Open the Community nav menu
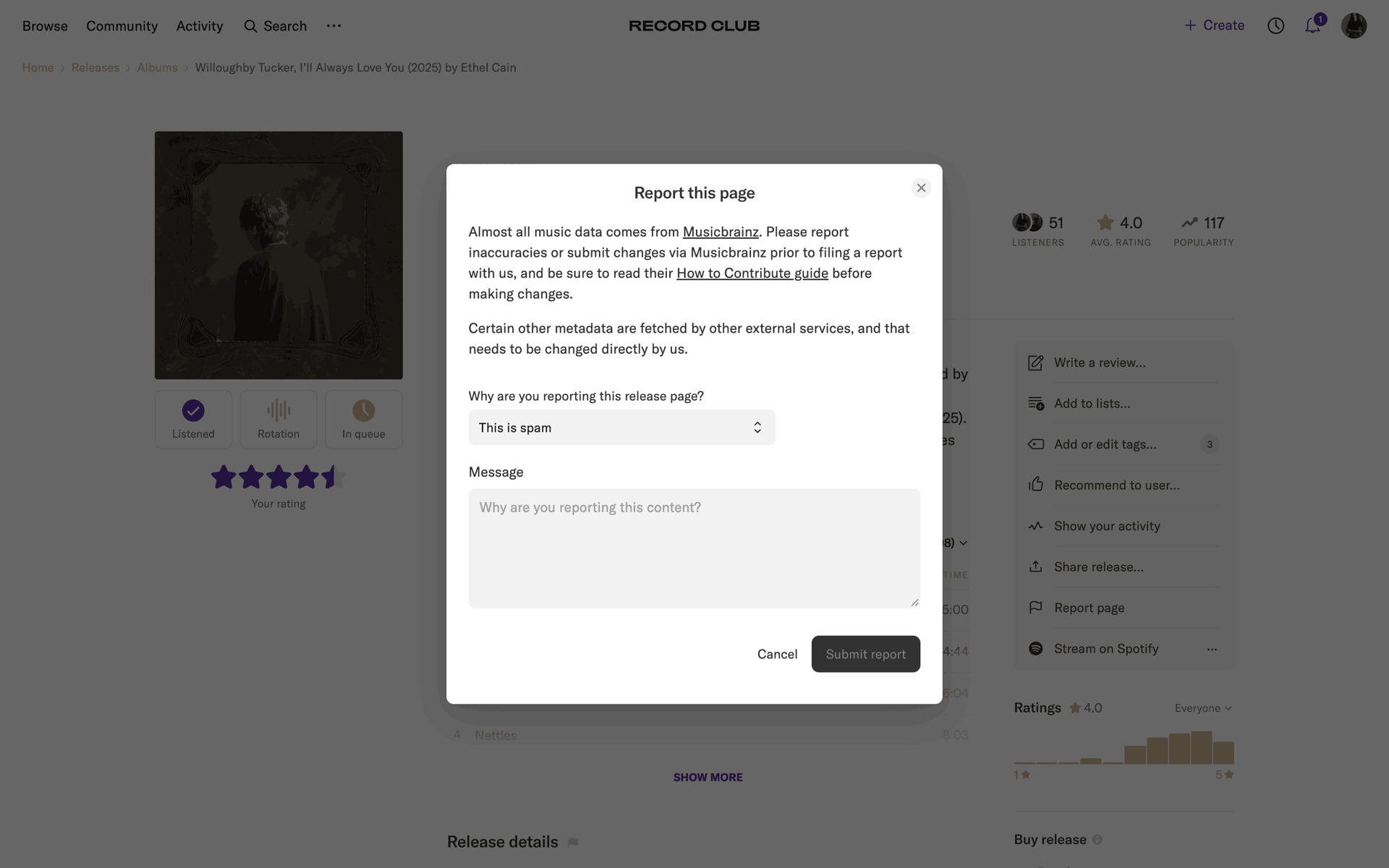This screenshot has width=1389, height=868. coord(122,26)
